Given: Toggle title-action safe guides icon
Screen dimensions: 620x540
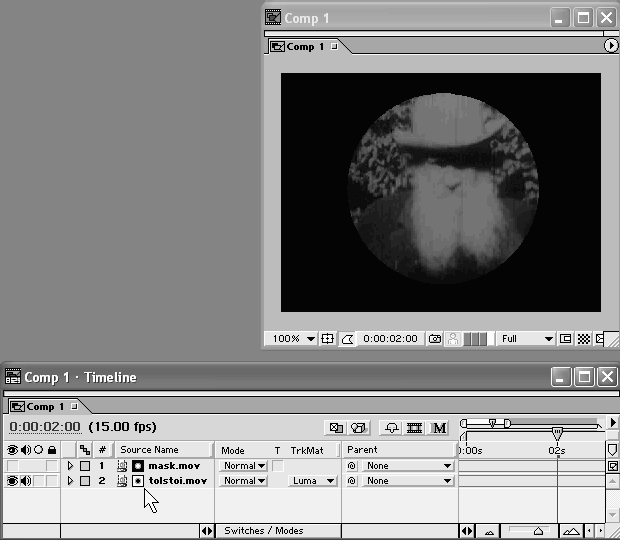Looking at the screenshot, I should click(327, 339).
